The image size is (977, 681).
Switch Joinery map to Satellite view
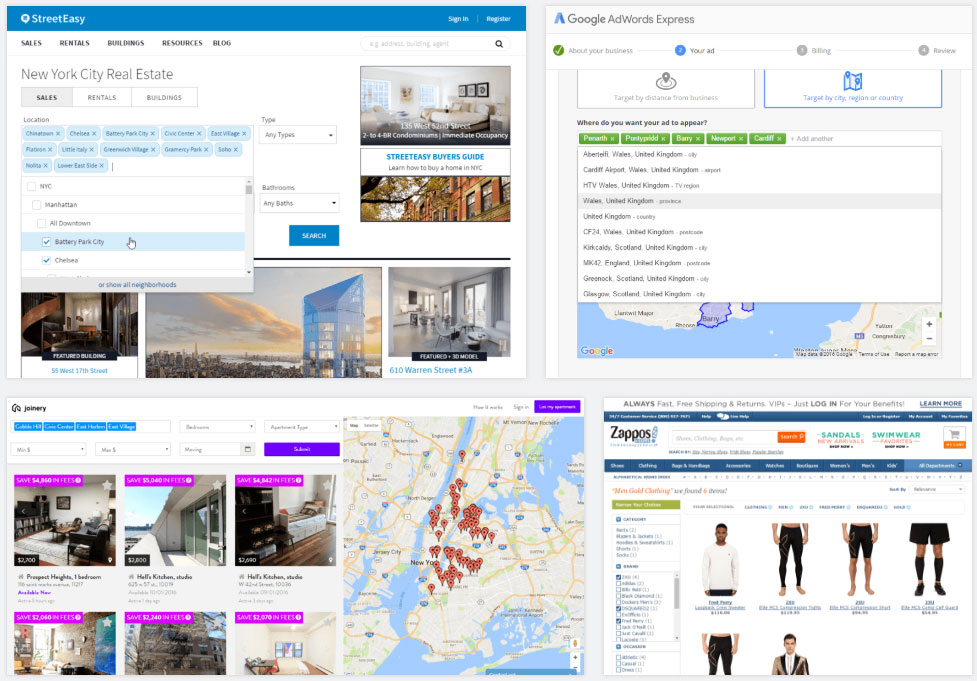pos(371,426)
